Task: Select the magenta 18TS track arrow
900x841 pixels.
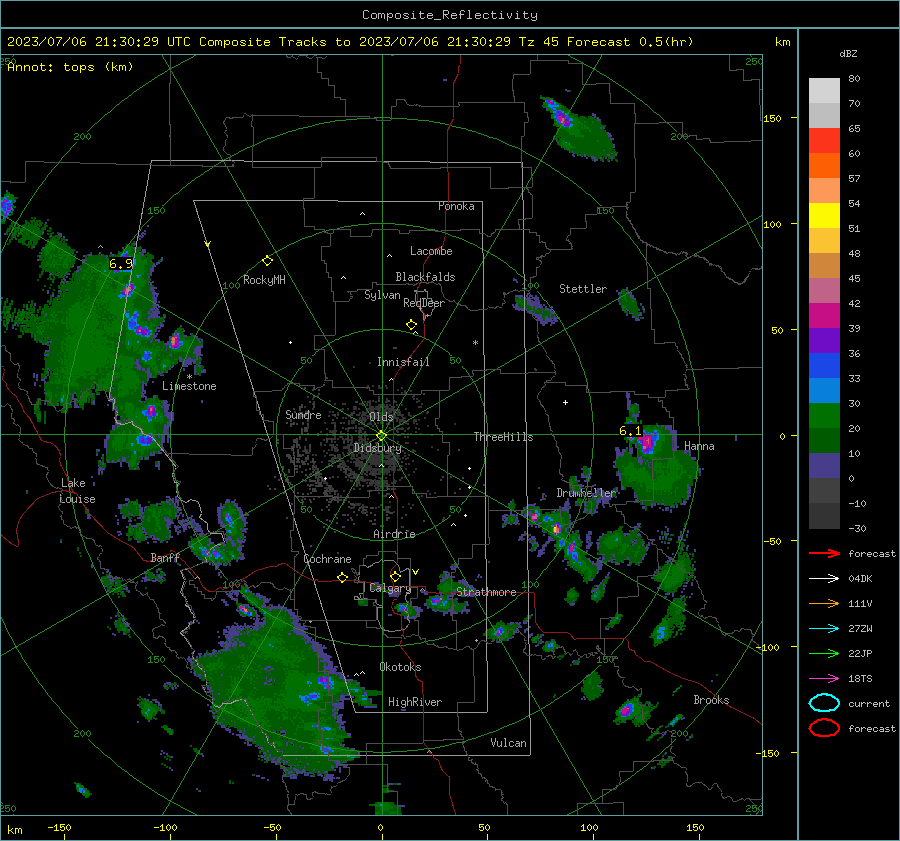Action: click(x=824, y=679)
